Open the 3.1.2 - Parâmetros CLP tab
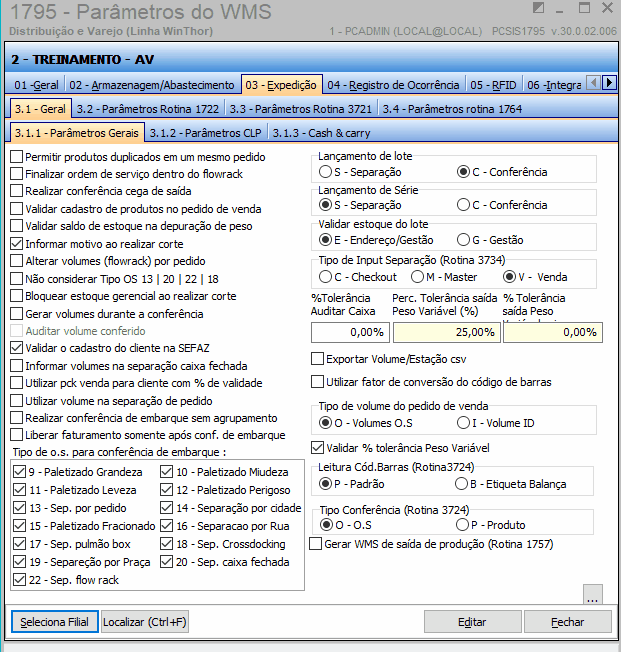Image resolution: width=621 pixels, height=652 pixels. [205, 133]
